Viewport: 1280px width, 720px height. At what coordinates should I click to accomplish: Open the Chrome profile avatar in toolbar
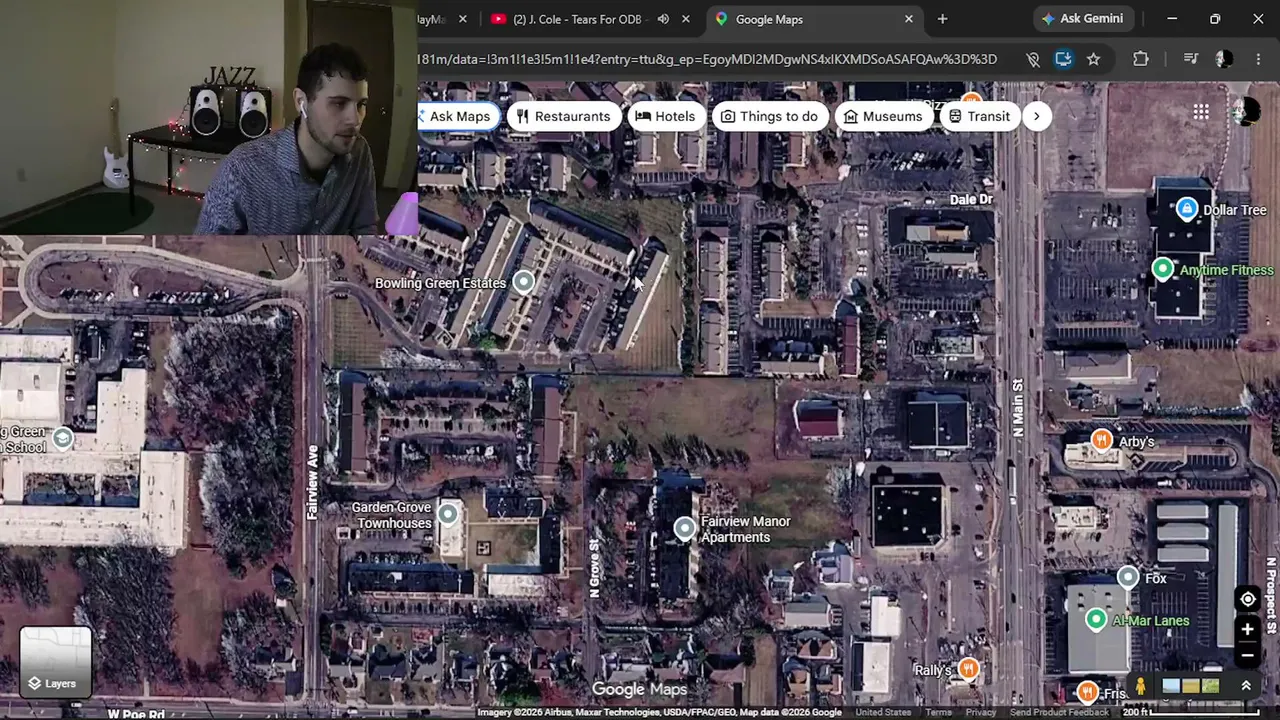click(1224, 59)
